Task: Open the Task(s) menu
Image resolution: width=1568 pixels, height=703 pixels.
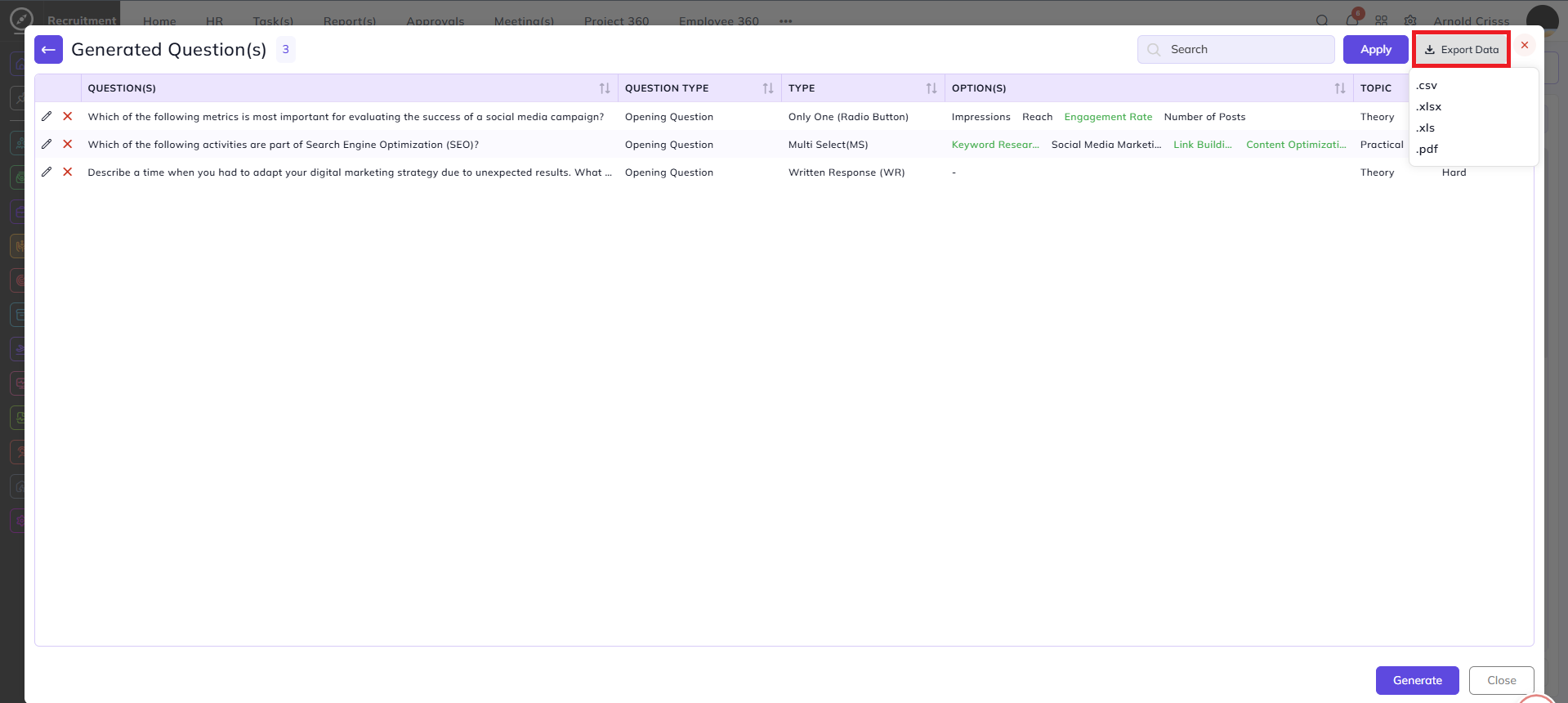Action: [x=273, y=21]
